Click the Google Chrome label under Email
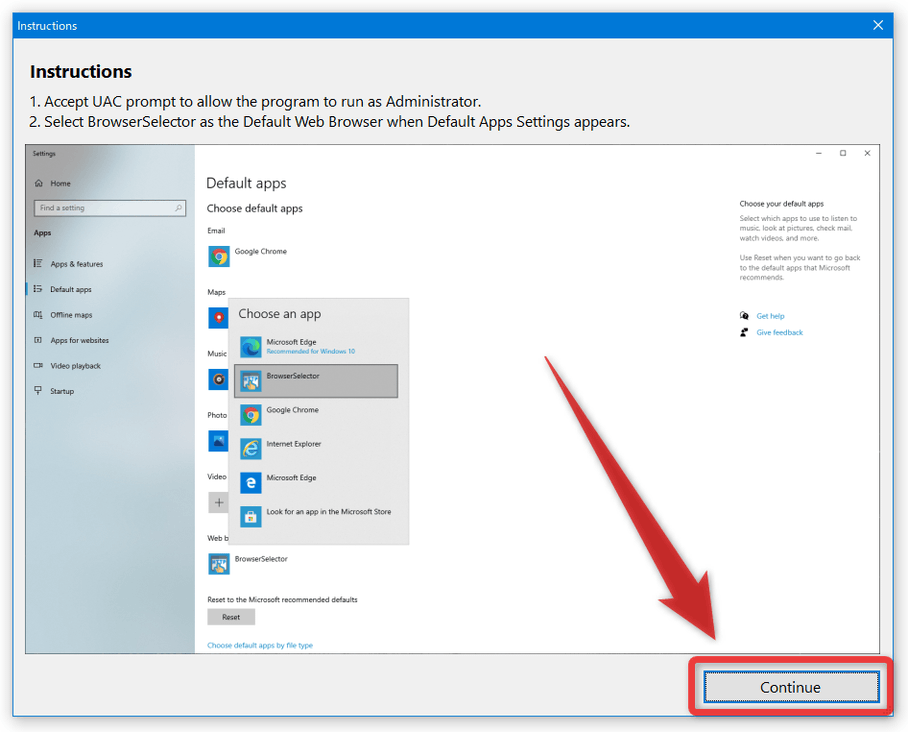This screenshot has width=908, height=732. click(261, 251)
